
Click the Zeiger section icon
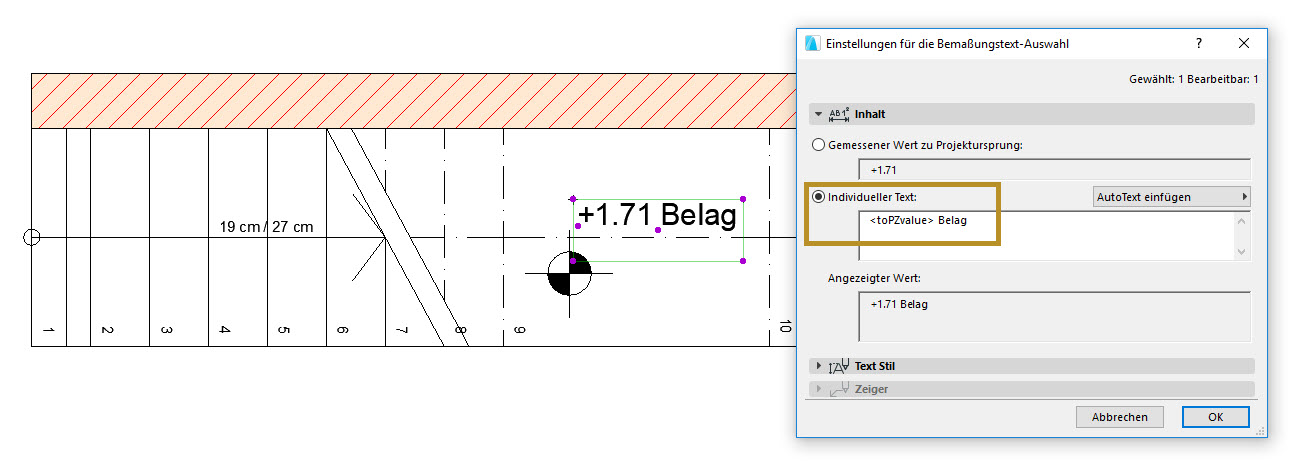839,388
